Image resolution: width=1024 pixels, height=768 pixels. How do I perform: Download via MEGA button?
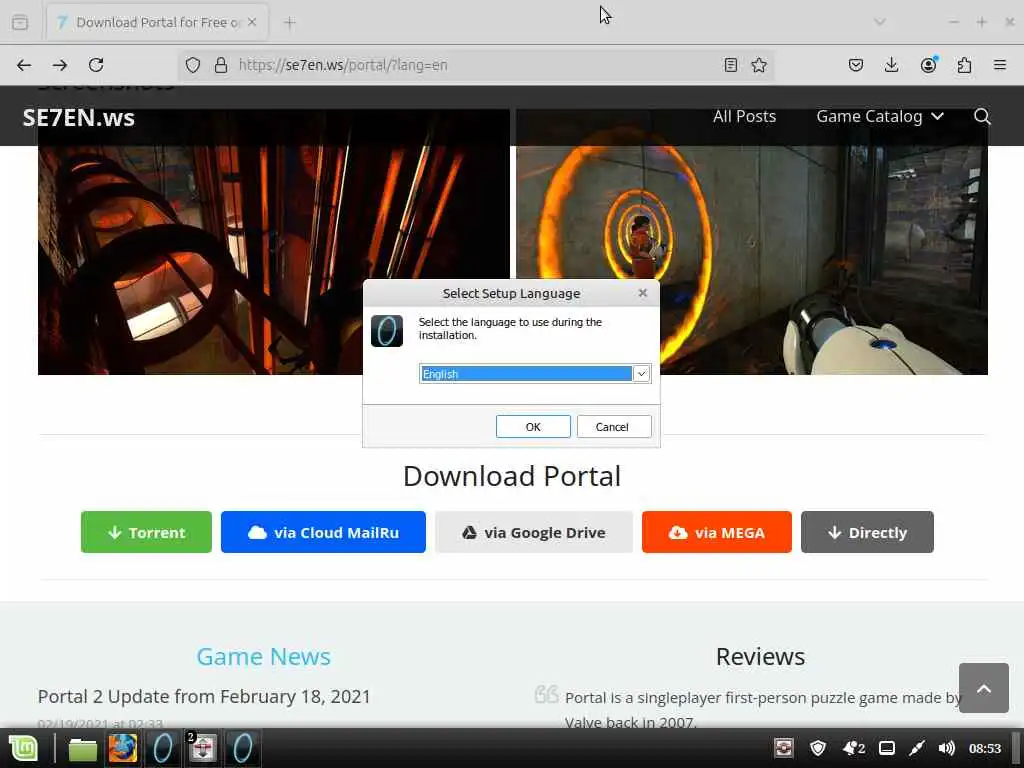coord(716,532)
